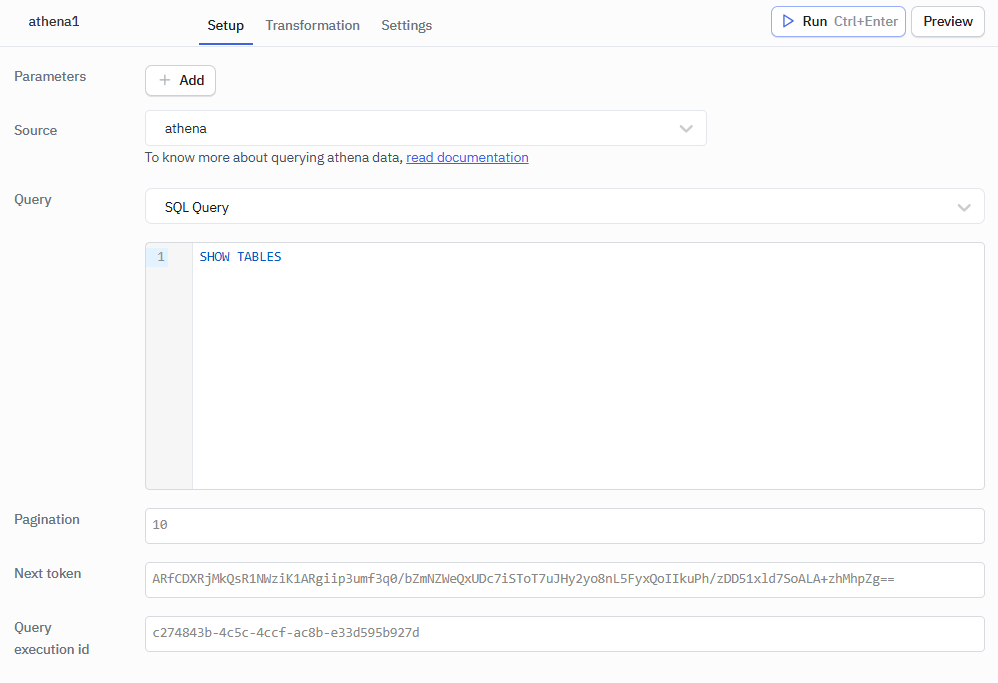Go to the Settings tab

(406, 25)
